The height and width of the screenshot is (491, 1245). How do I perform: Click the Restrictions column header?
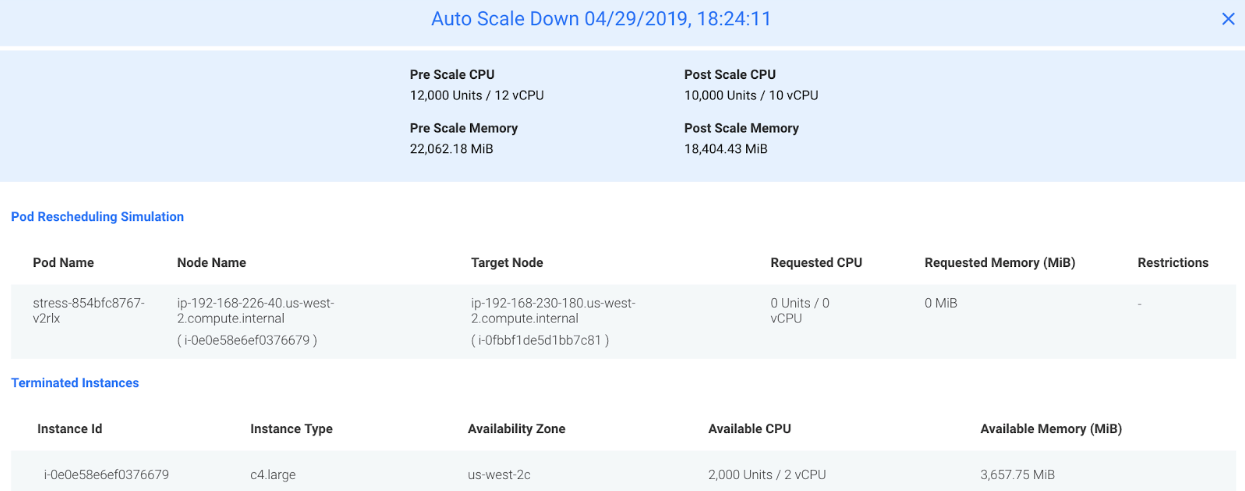tap(1173, 263)
